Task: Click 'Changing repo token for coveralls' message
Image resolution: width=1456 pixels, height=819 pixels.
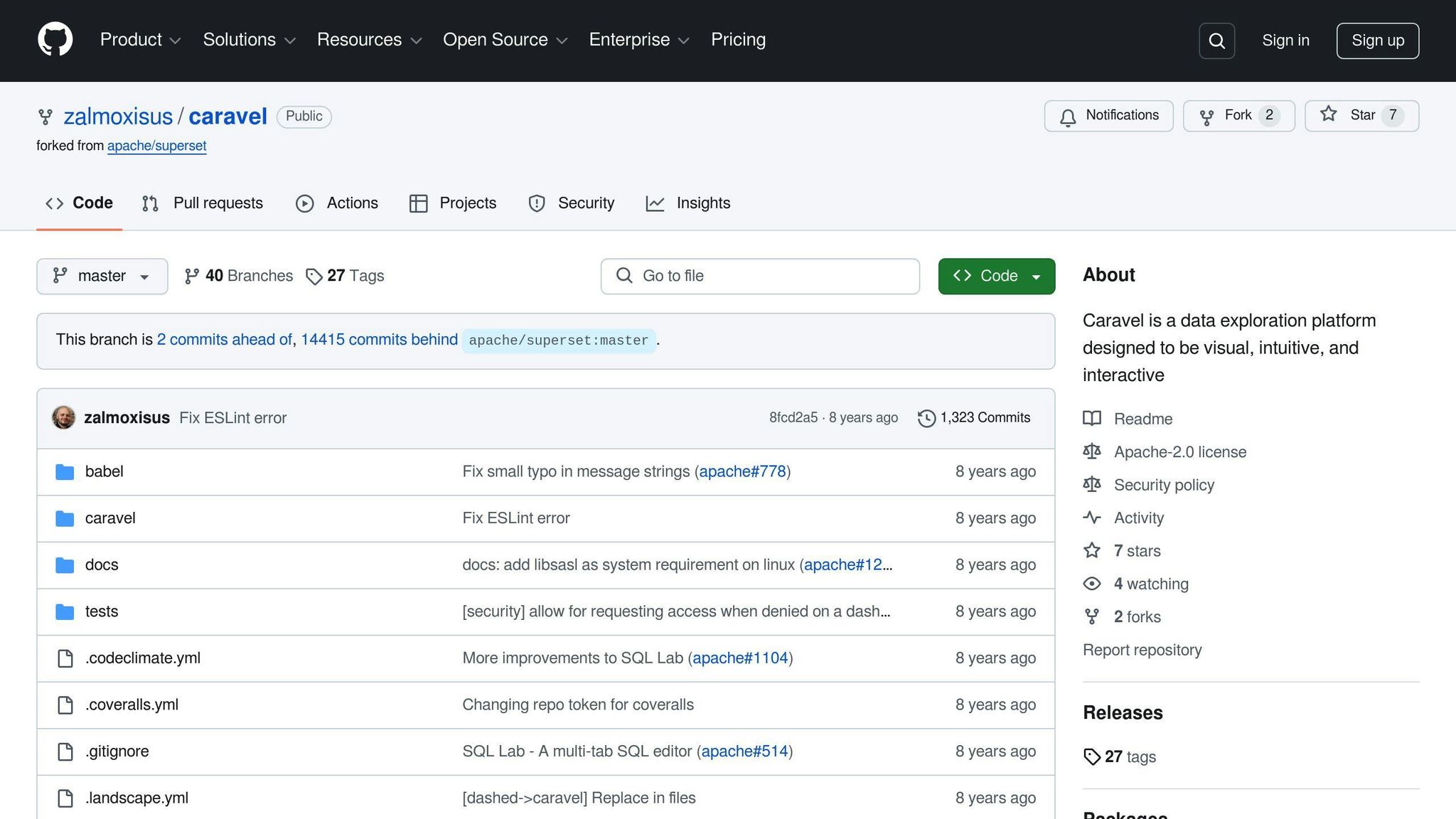Action: pos(578,705)
